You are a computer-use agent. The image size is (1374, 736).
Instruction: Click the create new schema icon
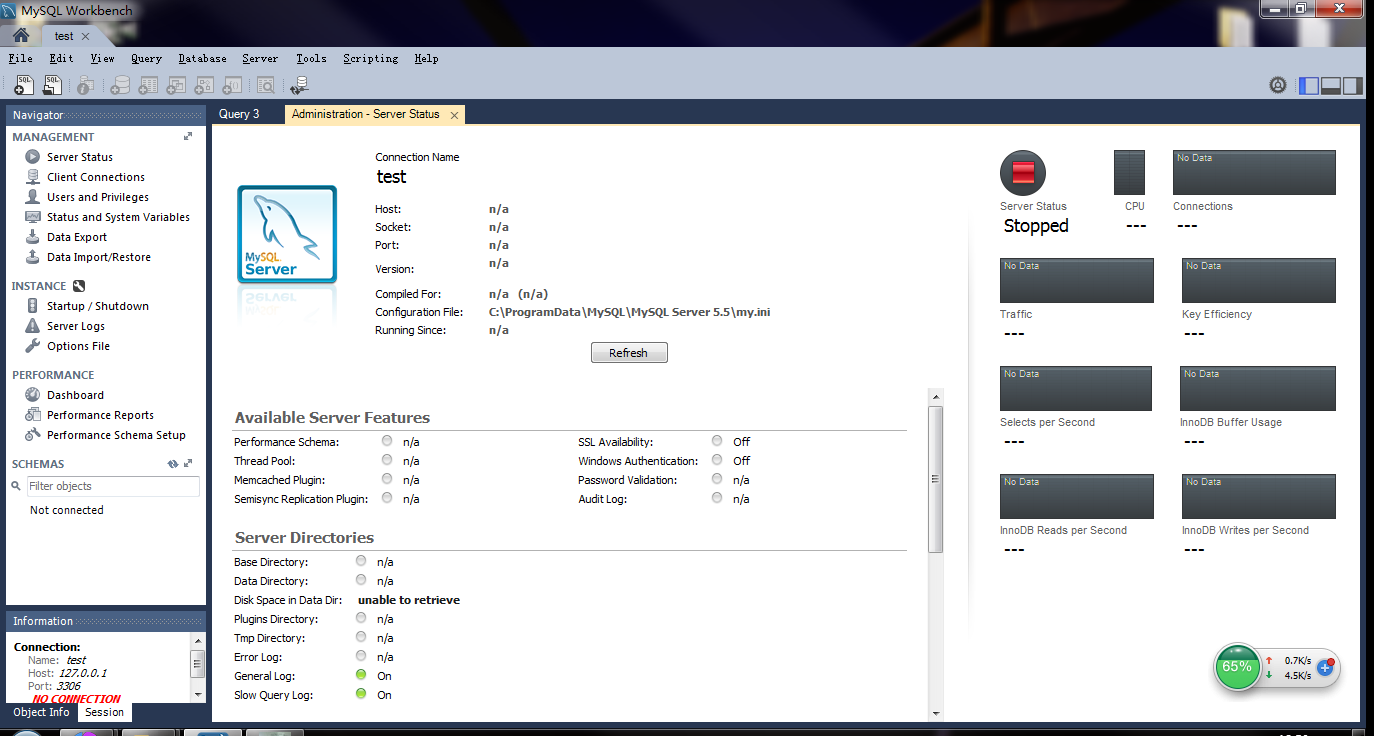[x=120, y=86]
